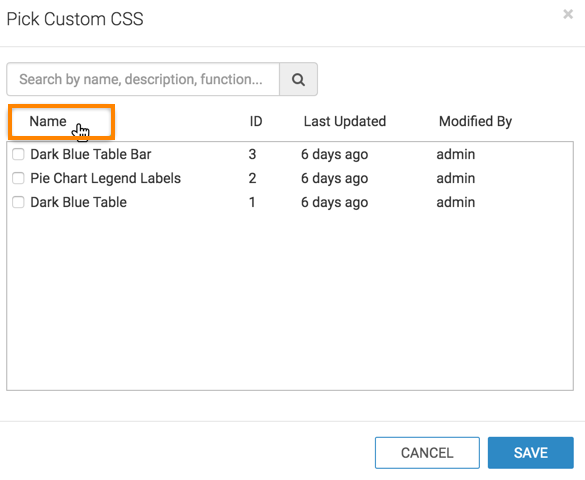585x480 pixels.
Task: Click the SAVE button
Action: (x=531, y=453)
